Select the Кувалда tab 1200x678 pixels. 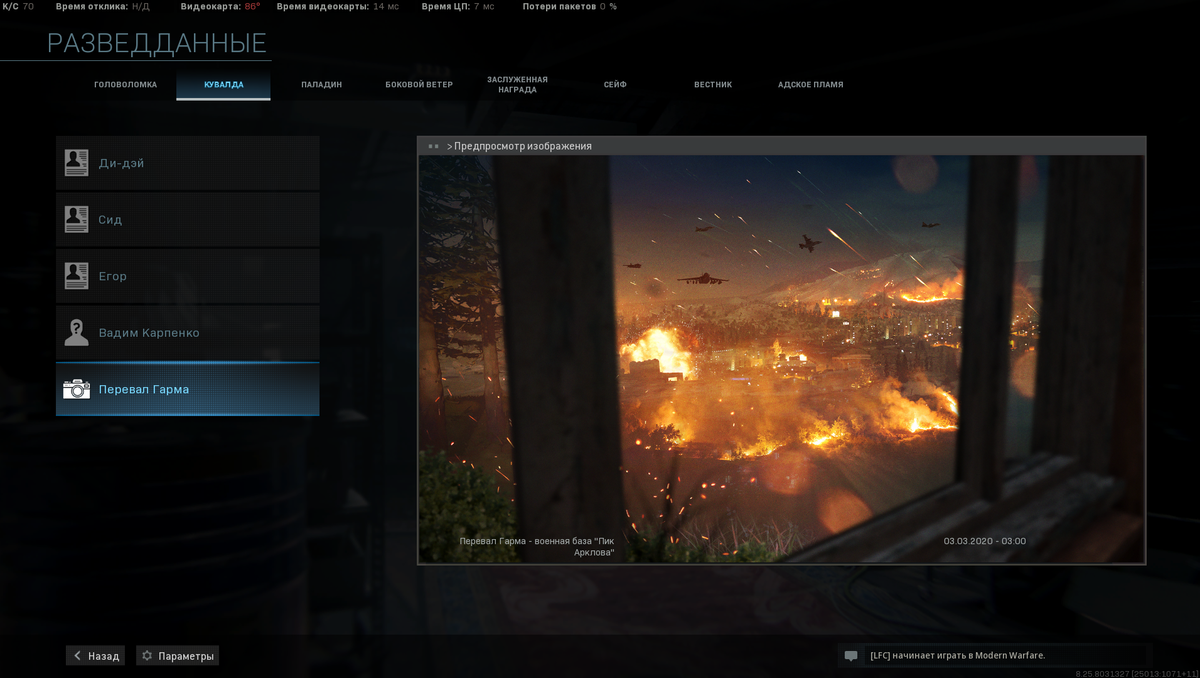[x=223, y=85]
